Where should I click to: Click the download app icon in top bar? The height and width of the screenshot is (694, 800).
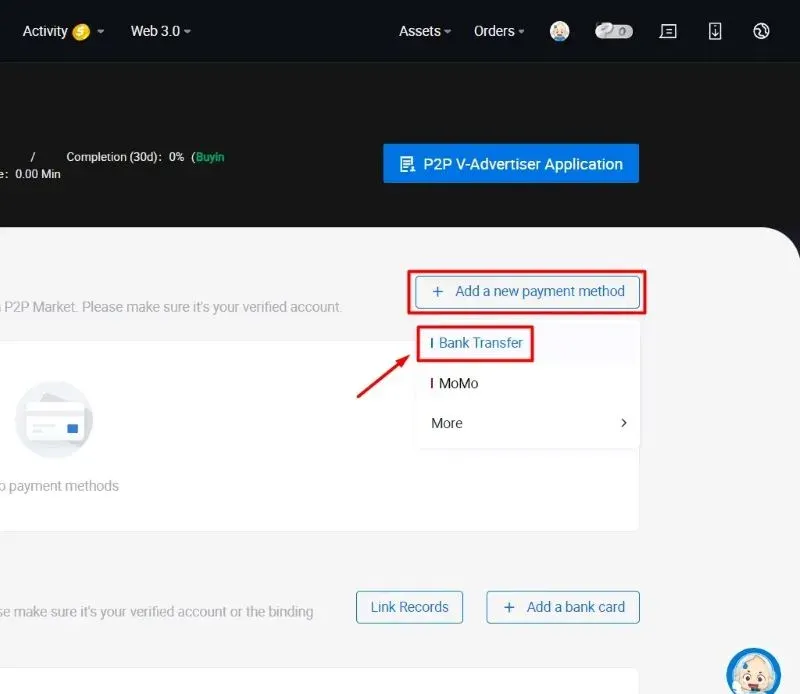[715, 31]
